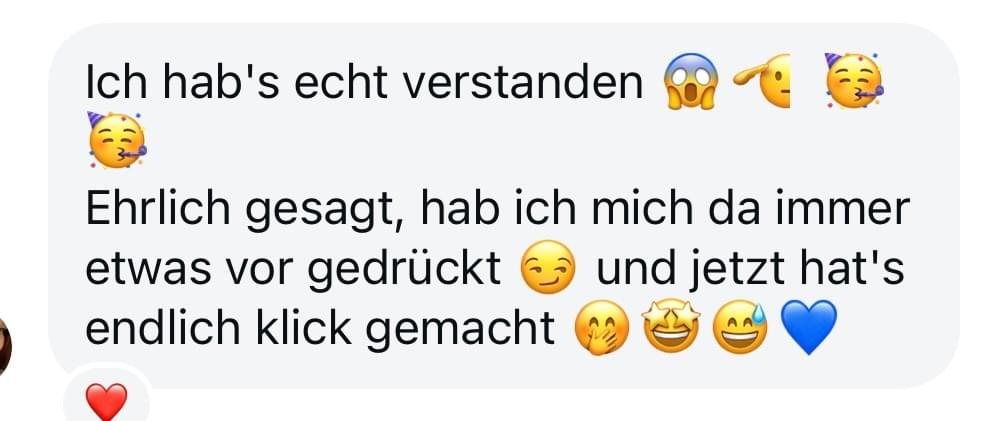Click the party face emoji on the second line
This screenshot has width=989, height=421.
pyautogui.click(x=116, y=141)
